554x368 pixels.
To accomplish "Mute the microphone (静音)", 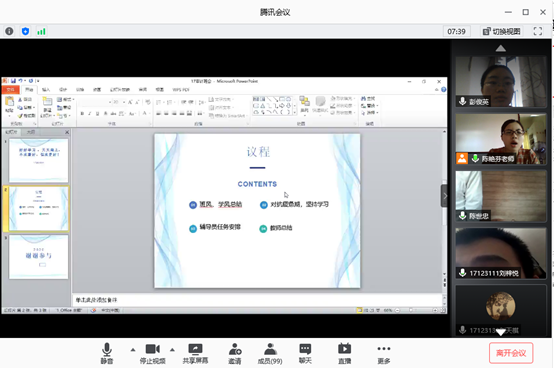I will (107, 354).
